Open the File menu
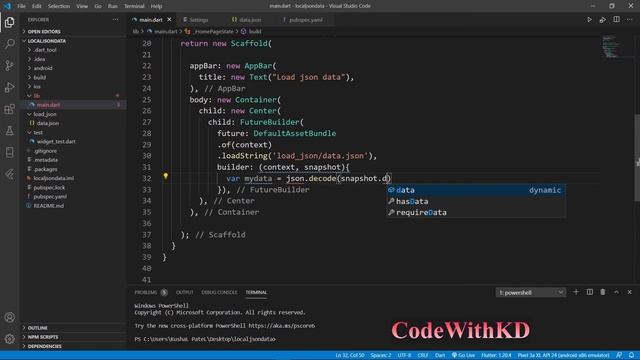The height and width of the screenshot is (360, 640). click(x=22, y=6)
